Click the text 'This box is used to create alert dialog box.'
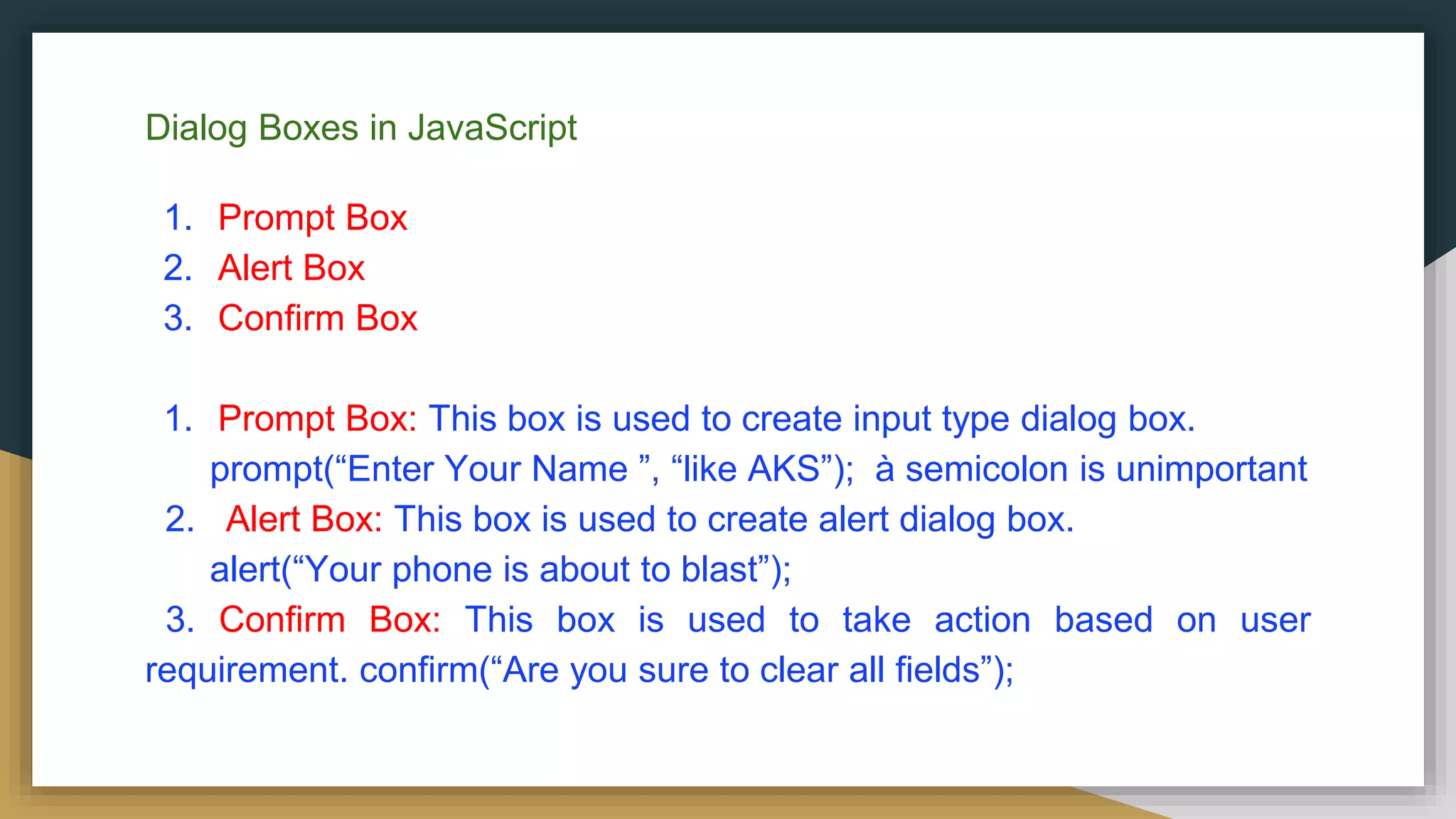 tap(734, 519)
